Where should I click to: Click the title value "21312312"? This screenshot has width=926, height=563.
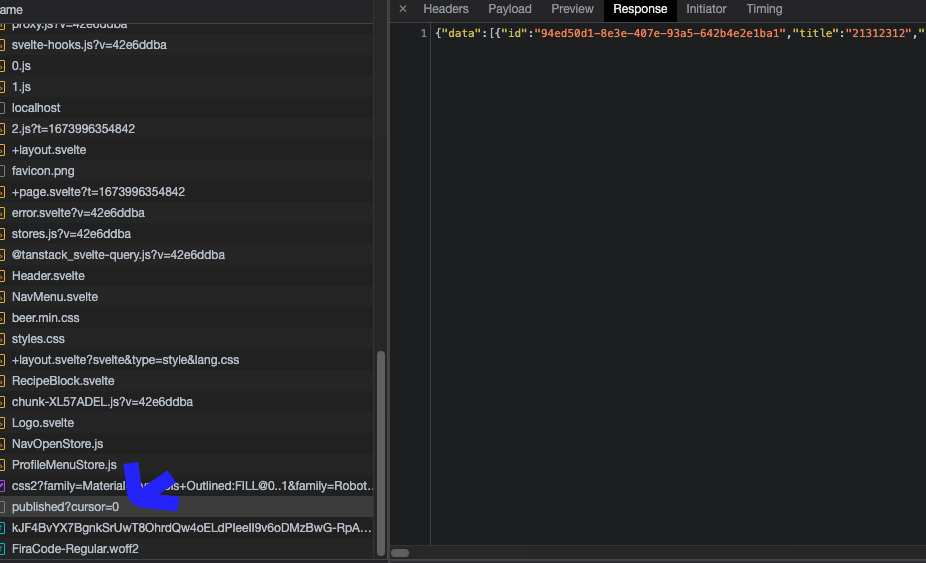point(878,33)
